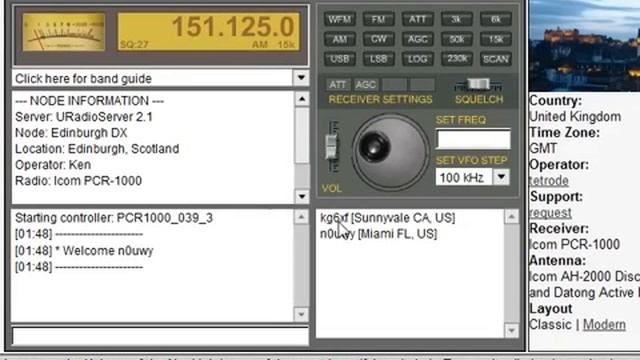Image resolution: width=640 pixels, height=360 pixels.
Task: Click the tuning dial knob
Action: click(390, 152)
